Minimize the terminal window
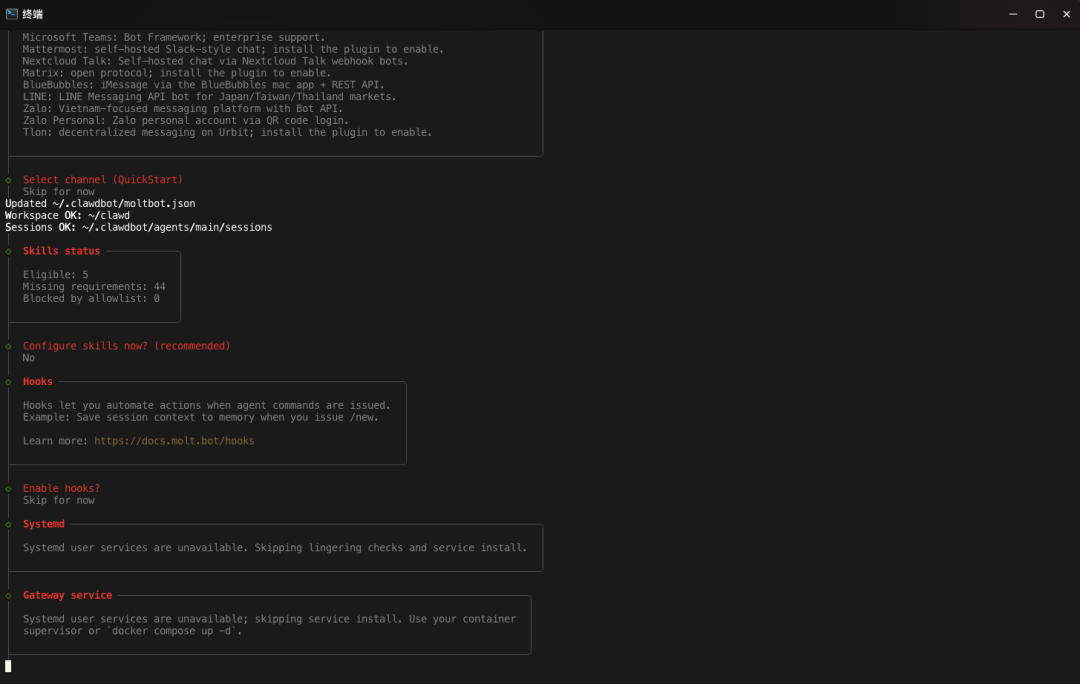 pyautogui.click(x=1013, y=14)
